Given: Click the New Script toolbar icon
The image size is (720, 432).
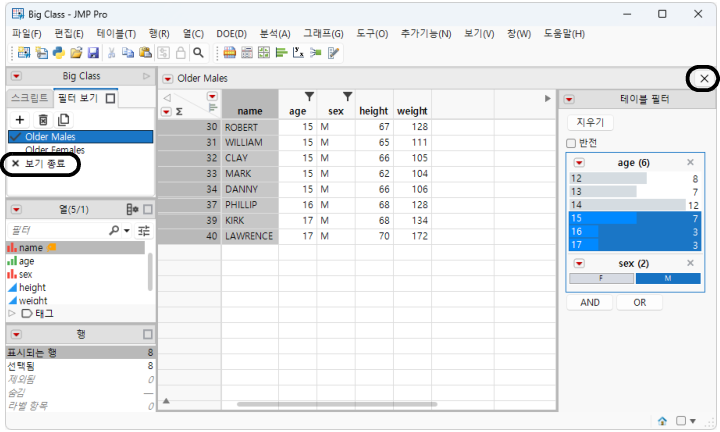Looking at the screenshot, I should [41, 53].
